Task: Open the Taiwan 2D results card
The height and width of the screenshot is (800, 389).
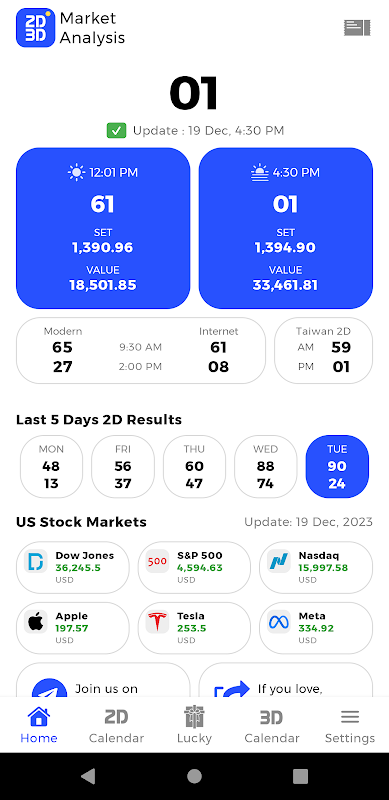Action: (x=324, y=351)
